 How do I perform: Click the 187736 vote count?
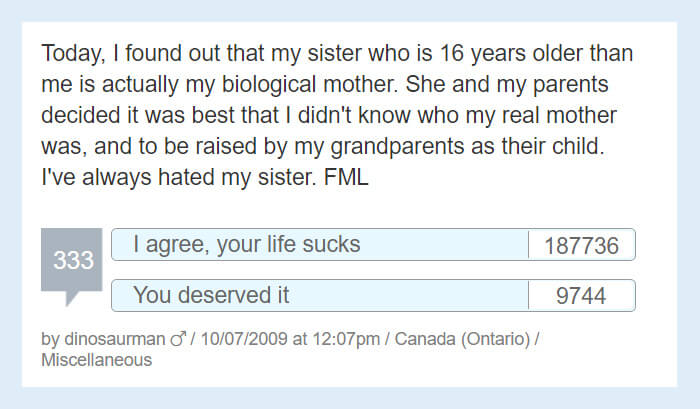coord(582,245)
